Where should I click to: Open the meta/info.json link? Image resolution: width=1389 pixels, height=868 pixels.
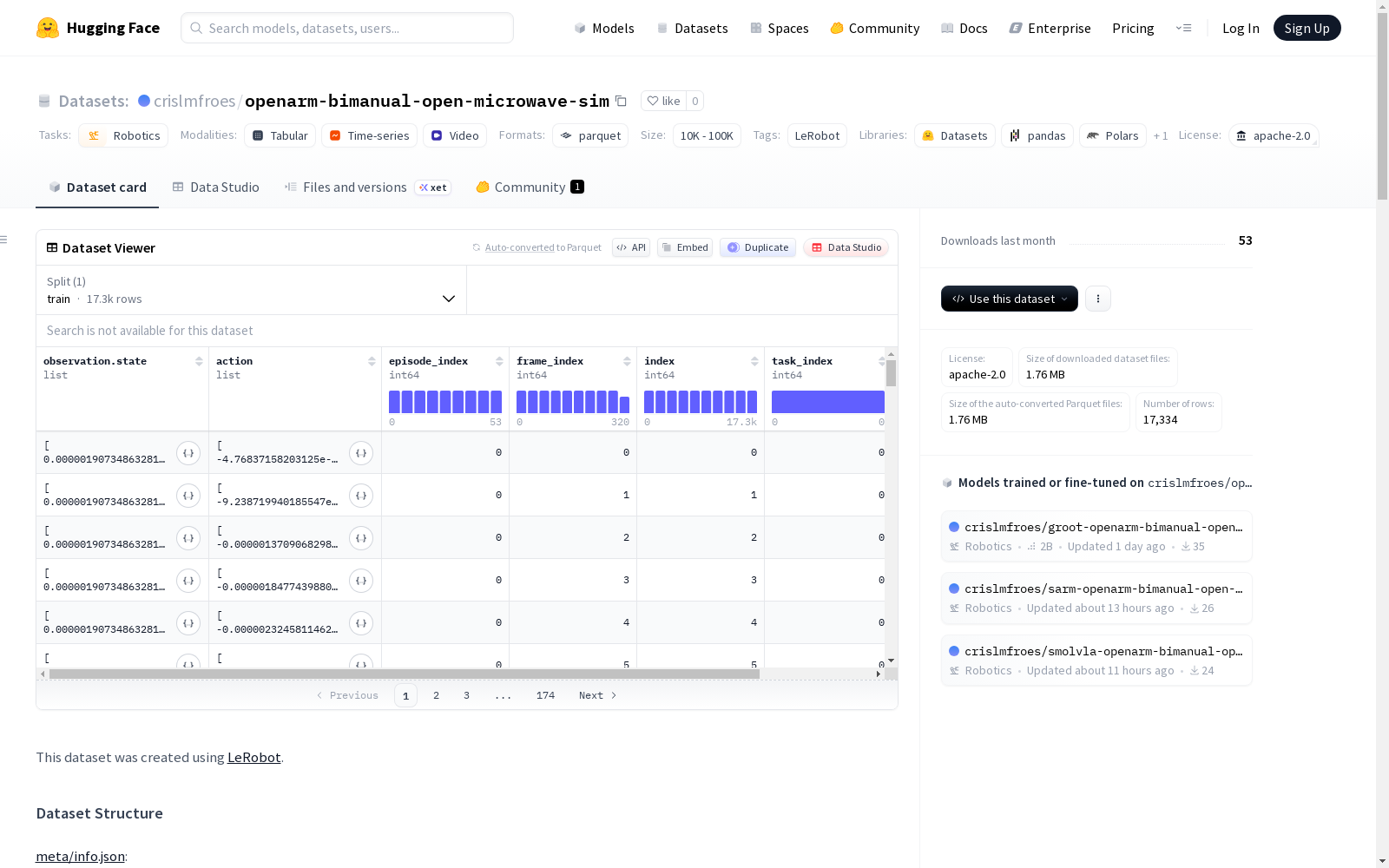pyautogui.click(x=80, y=856)
